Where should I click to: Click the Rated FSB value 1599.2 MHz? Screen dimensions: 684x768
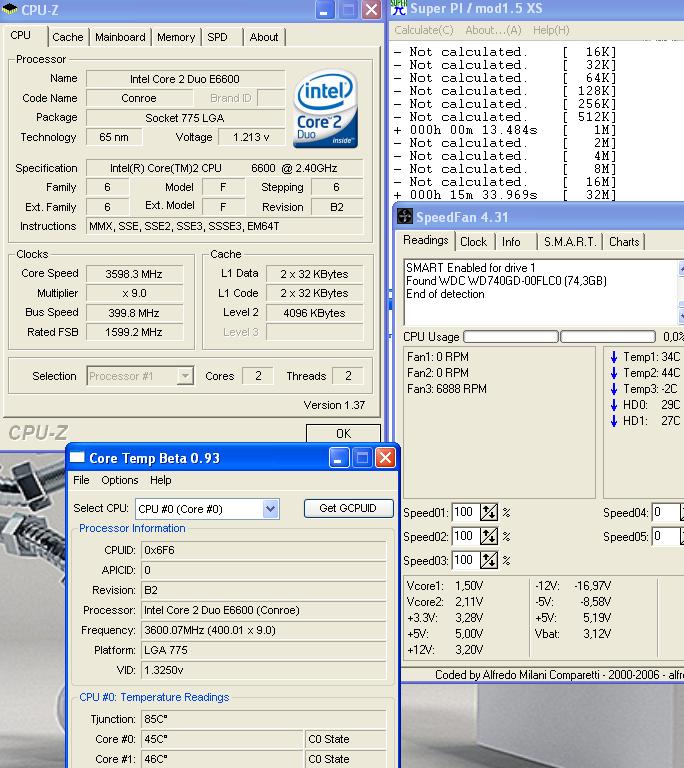point(134,332)
